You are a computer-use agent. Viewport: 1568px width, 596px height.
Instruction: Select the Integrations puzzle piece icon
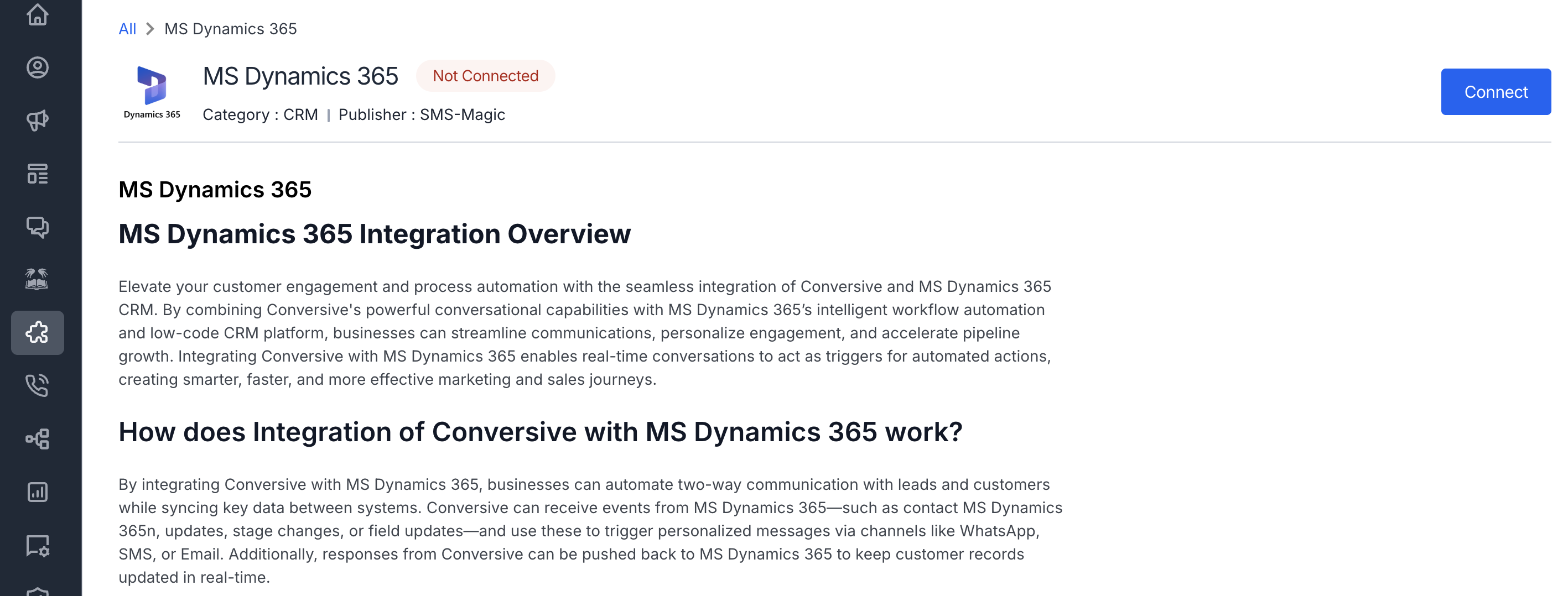(37, 333)
